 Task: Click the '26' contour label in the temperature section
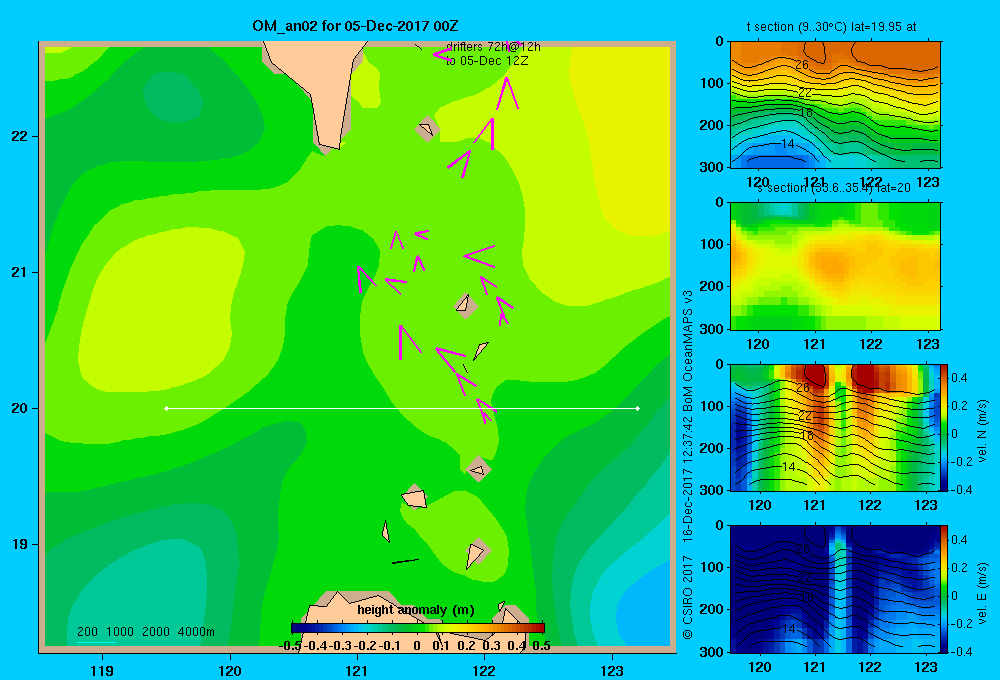click(x=802, y=64)
